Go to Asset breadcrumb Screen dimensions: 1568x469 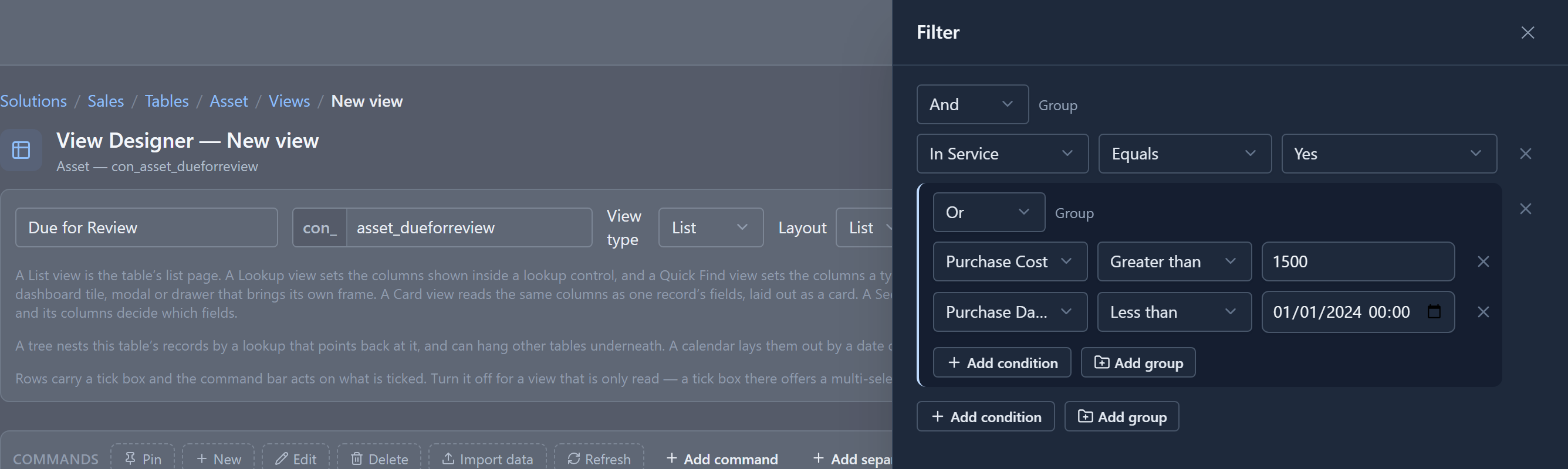pyautogui.click(x=228, y=101)
